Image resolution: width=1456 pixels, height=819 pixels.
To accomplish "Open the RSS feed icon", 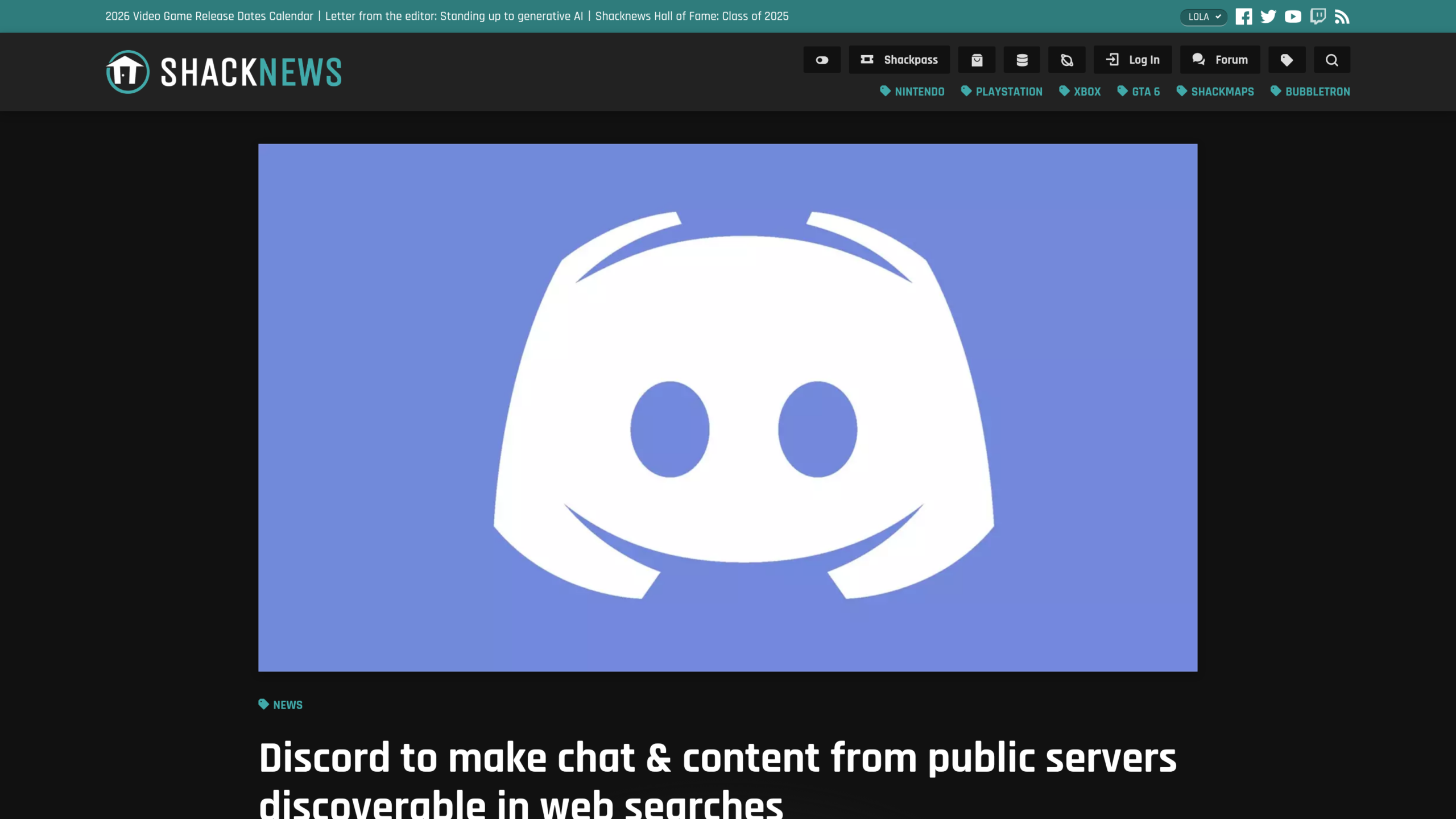I will (1342, 17).
